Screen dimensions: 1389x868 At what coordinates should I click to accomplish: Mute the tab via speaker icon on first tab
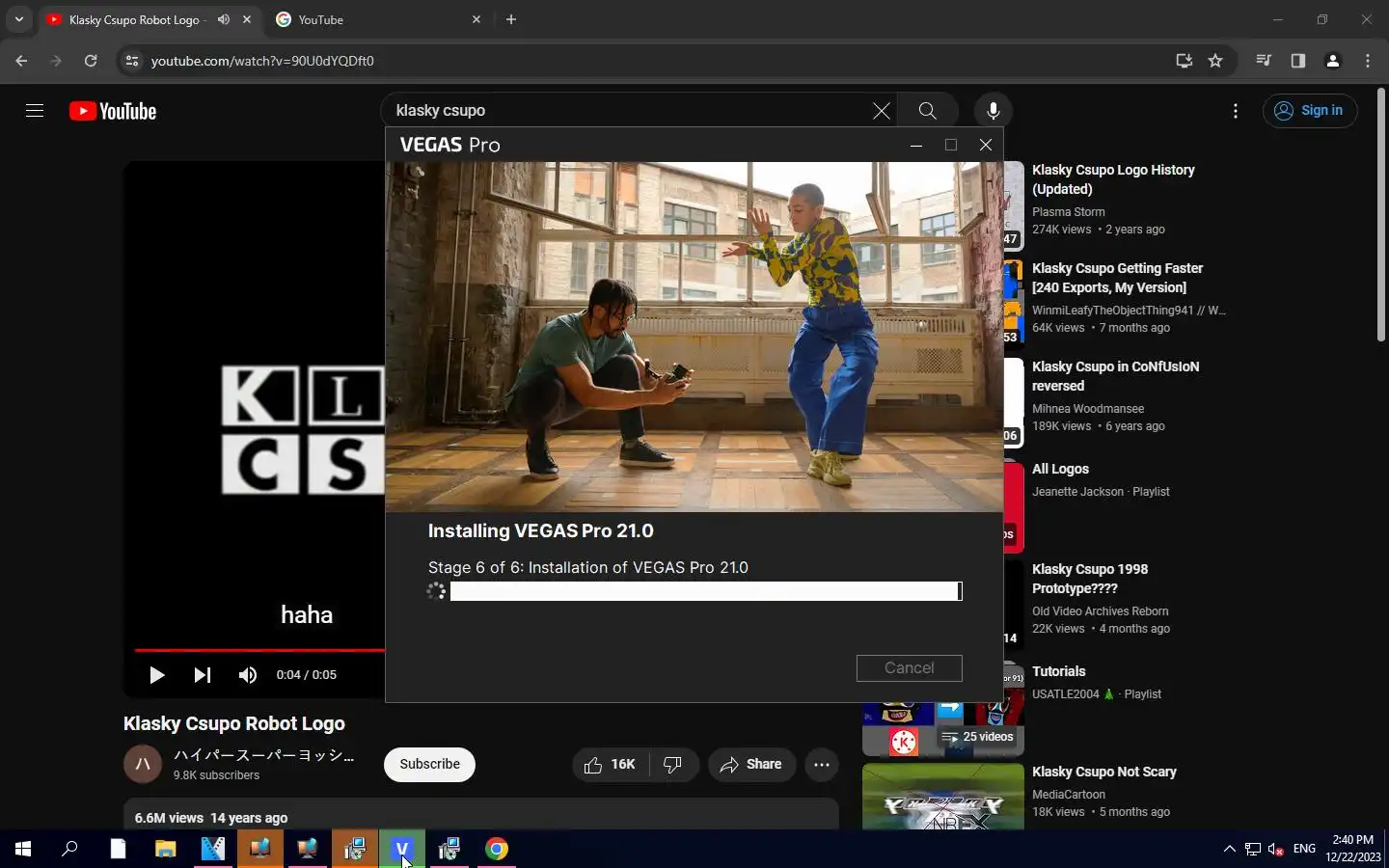click(x=224, y=19)
